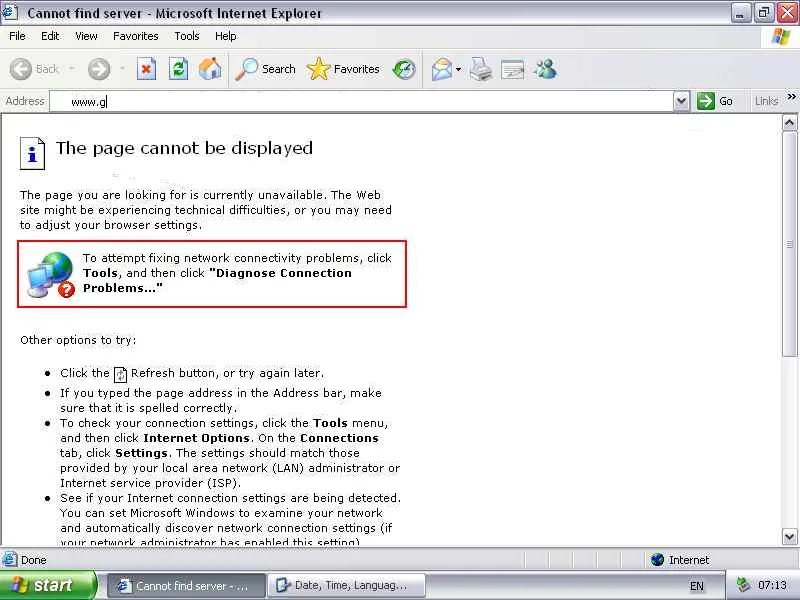Viewport: 800px width, 600px height.
Task: Open the Help menu
Action: pyautogui.click(x=226, y=36)
